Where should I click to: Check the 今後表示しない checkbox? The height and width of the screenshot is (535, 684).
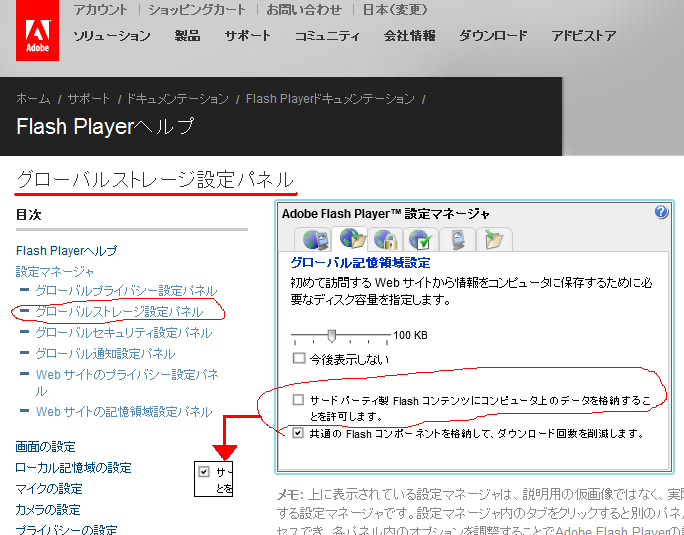299,357
